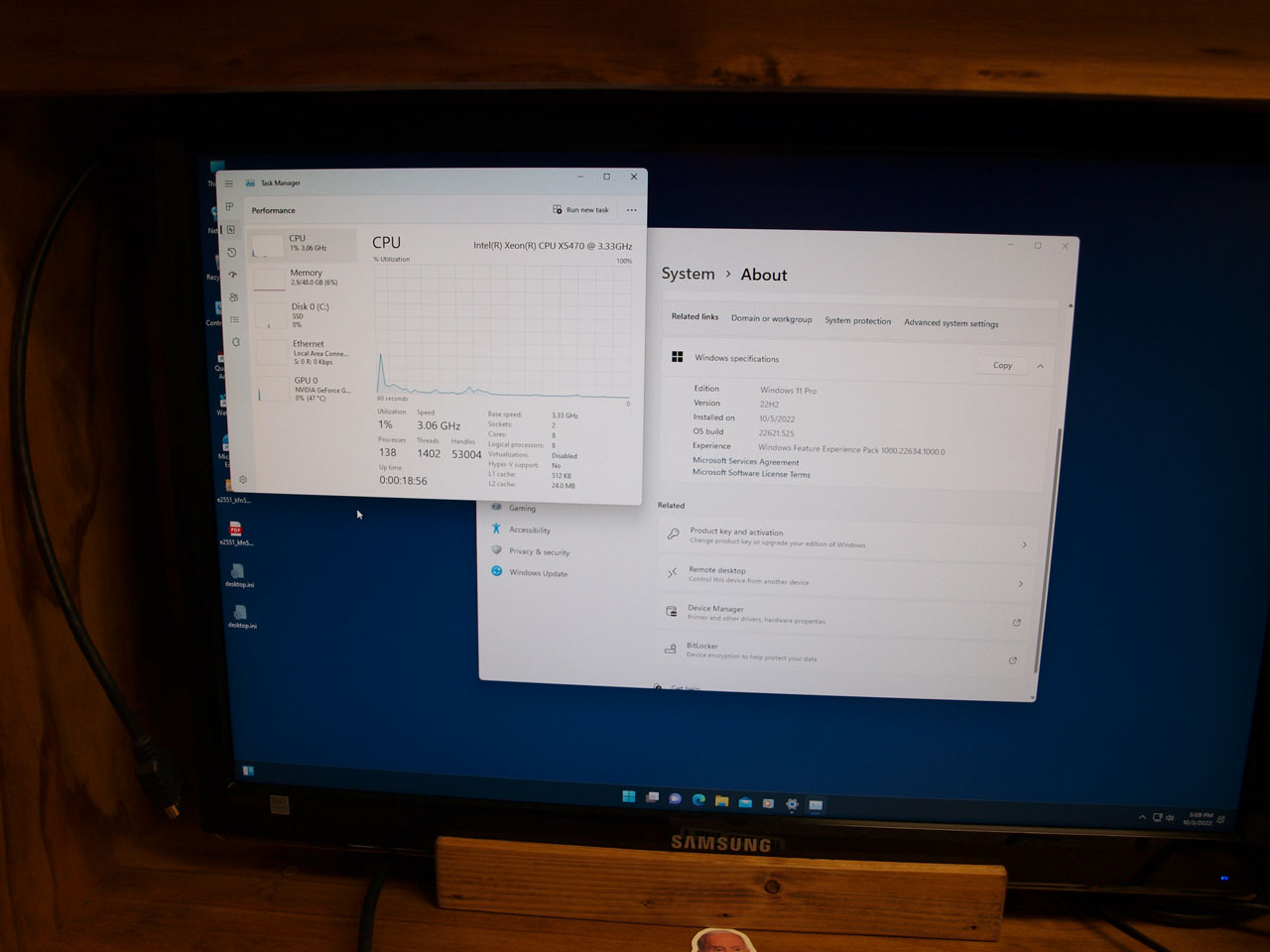Viewport: 1270px width, 952px height.
Task: Click the volume icon in system tray
Action: [1170, 818]
